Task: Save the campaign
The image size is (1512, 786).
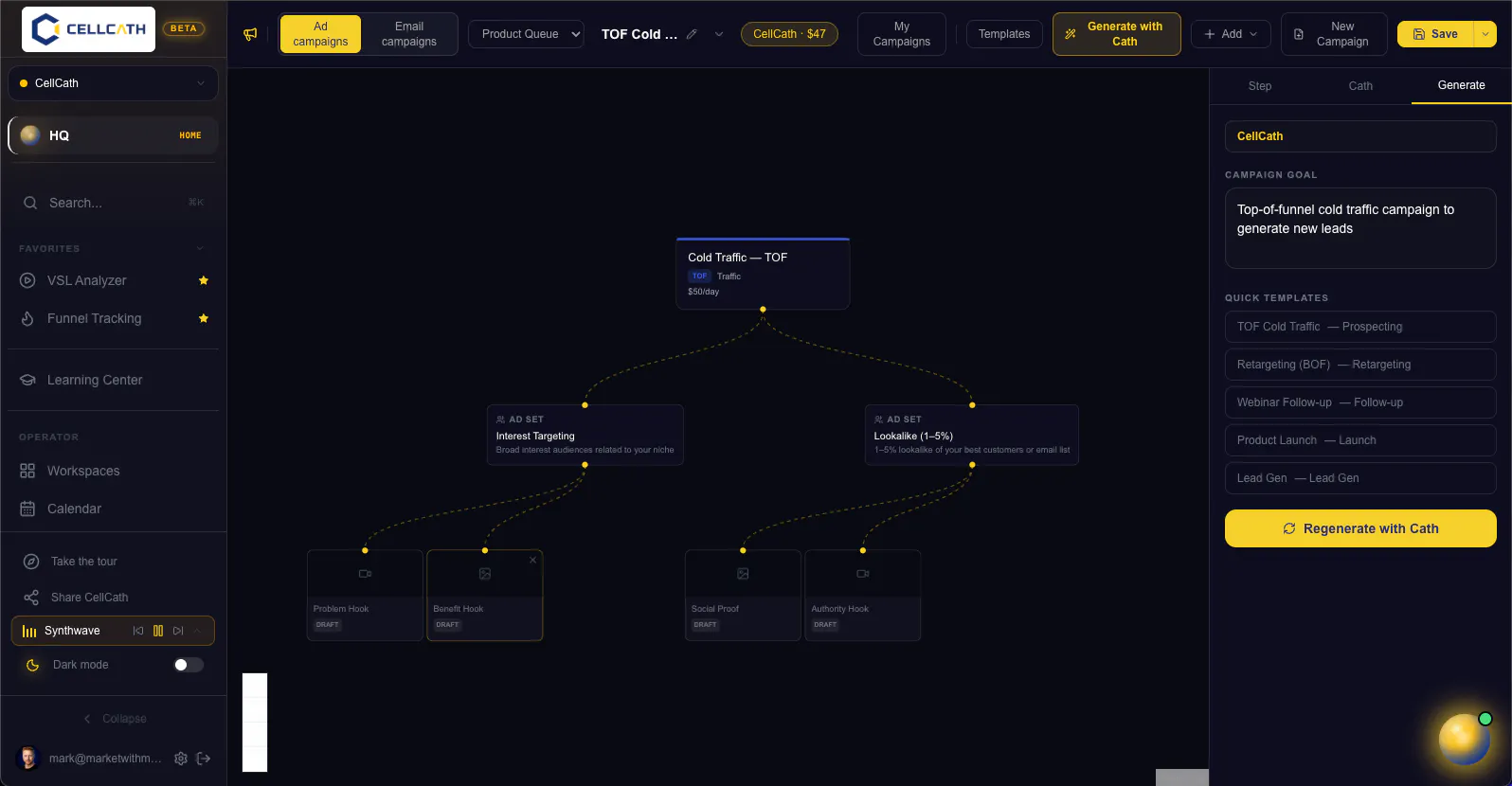Action: pyautogui.click(x=1435, y=34)
